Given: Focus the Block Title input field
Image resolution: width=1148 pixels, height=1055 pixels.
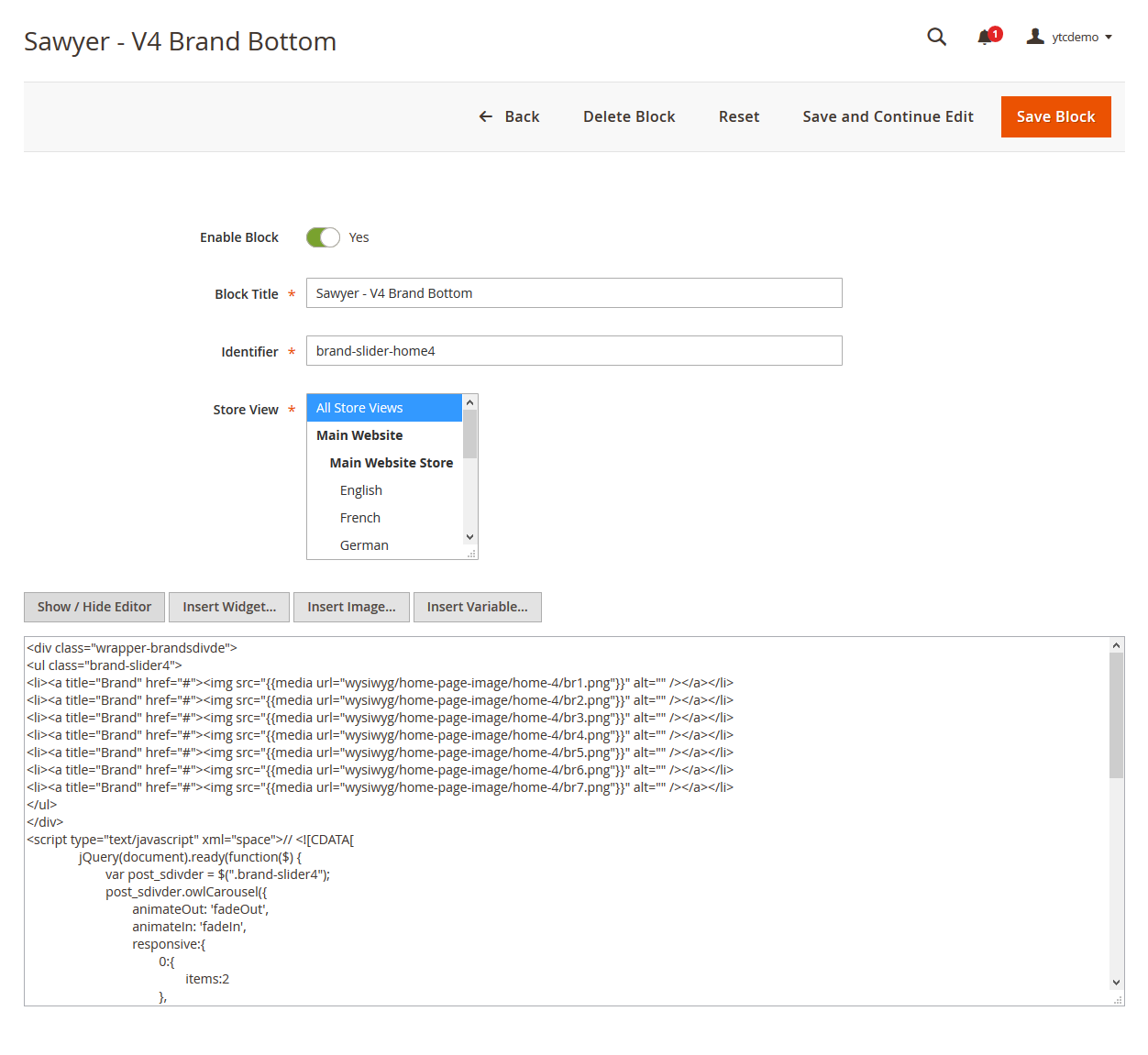Looking at the screenshot, I should 574,293.
